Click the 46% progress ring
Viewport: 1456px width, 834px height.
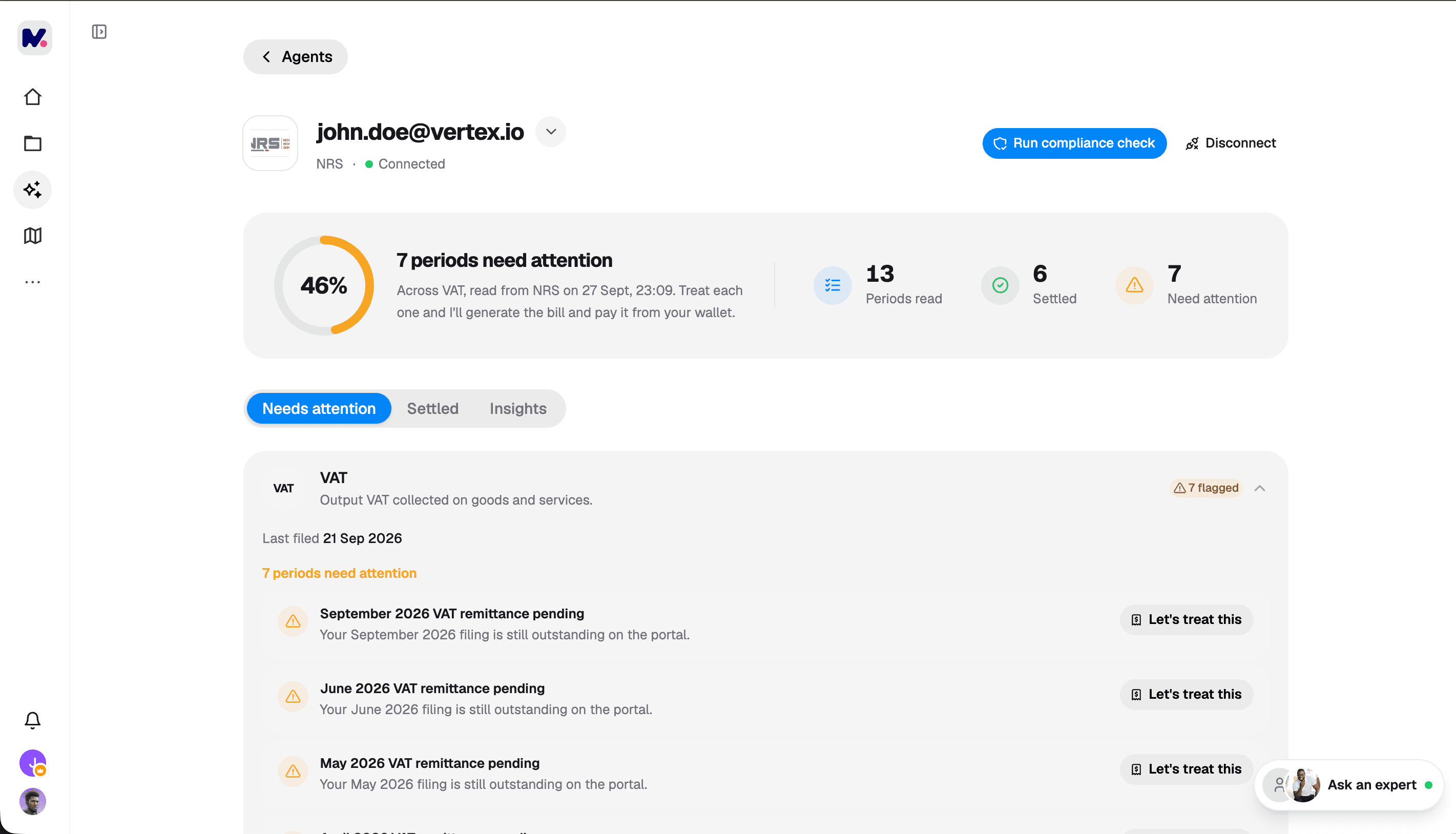(324, 285)
